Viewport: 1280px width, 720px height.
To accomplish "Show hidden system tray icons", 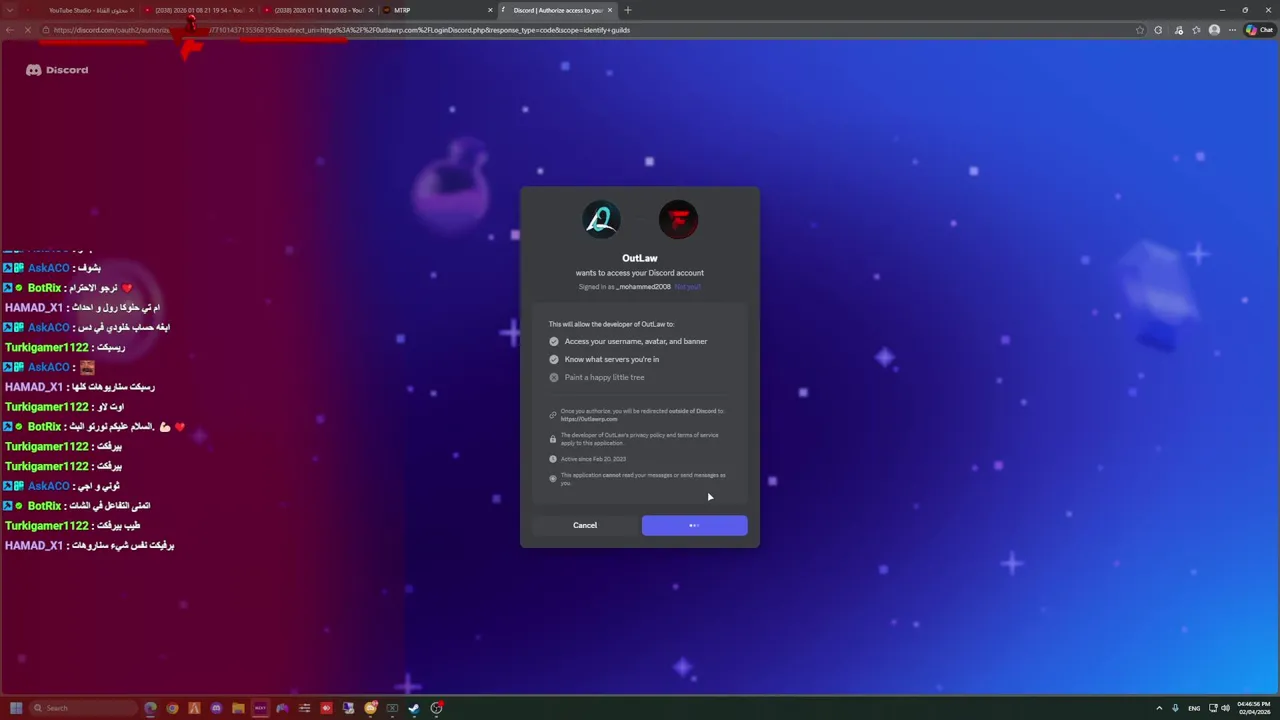I will pos(1160,708).
